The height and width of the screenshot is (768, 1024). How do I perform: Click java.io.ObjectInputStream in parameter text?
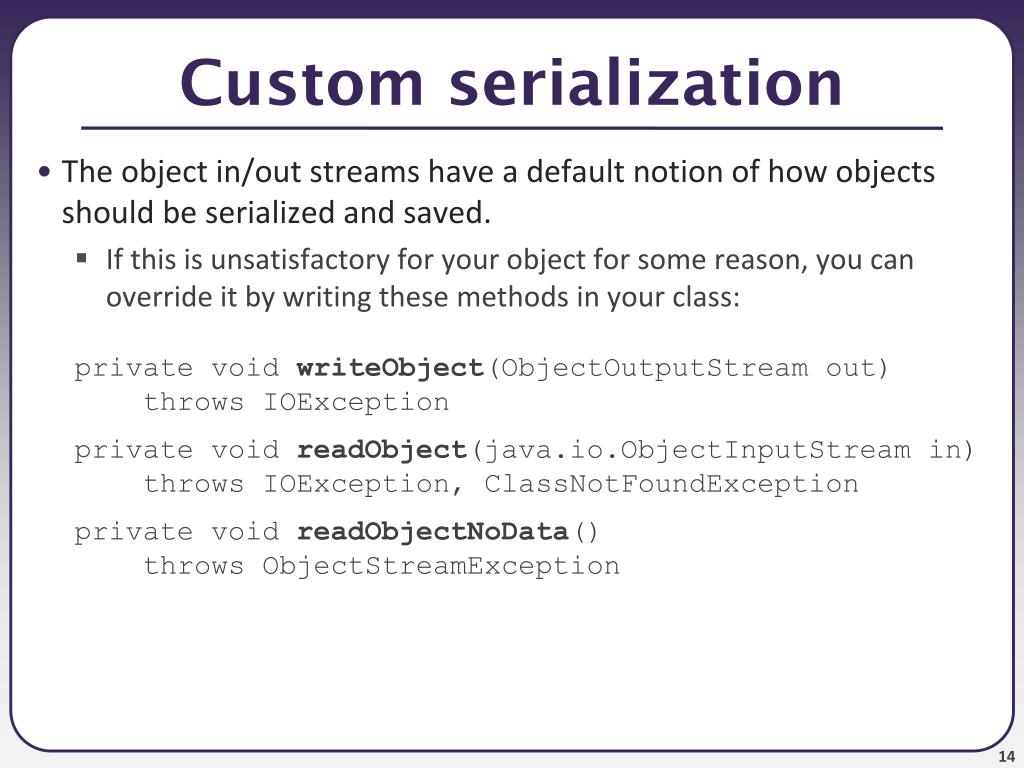722,451
